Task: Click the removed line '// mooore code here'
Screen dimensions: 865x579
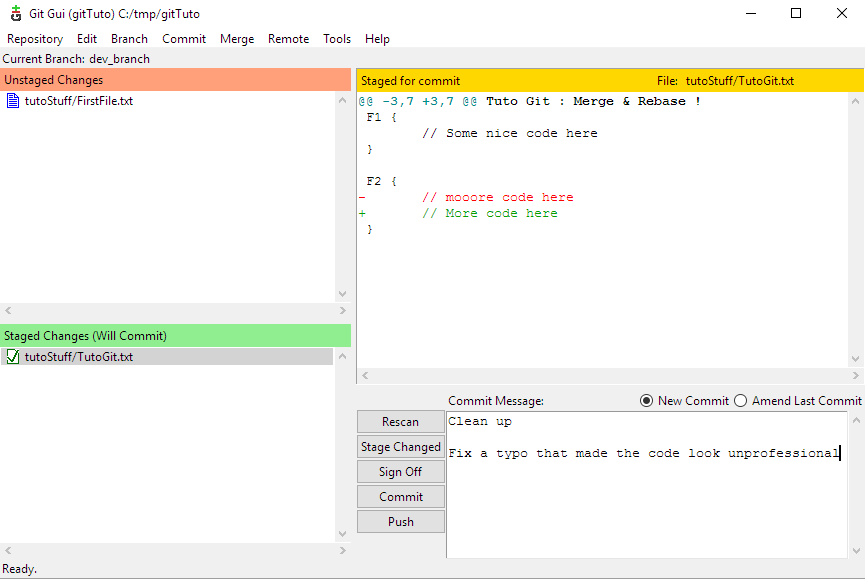Action: [498, 197]
